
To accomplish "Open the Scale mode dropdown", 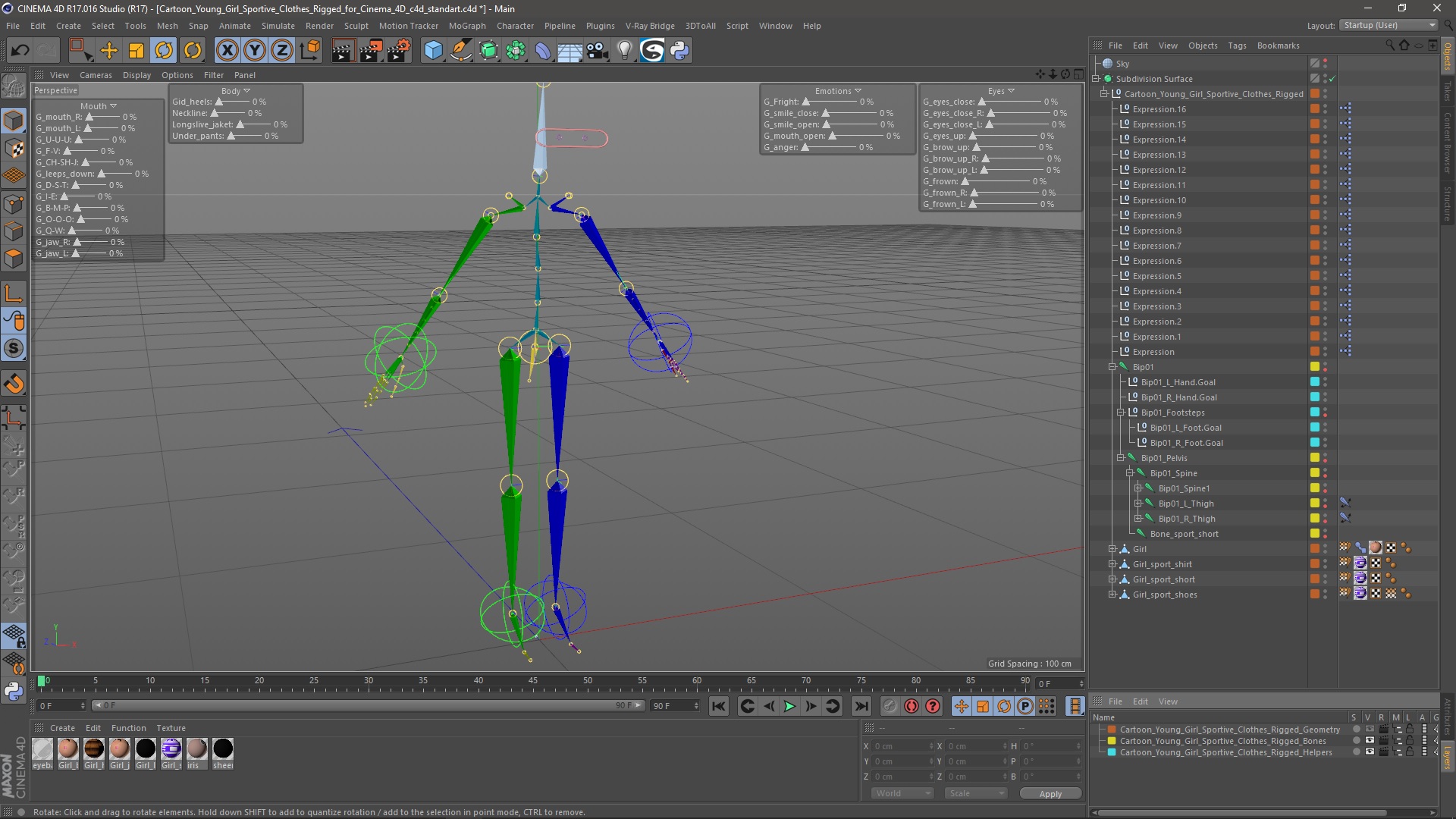I will [976, 793].
